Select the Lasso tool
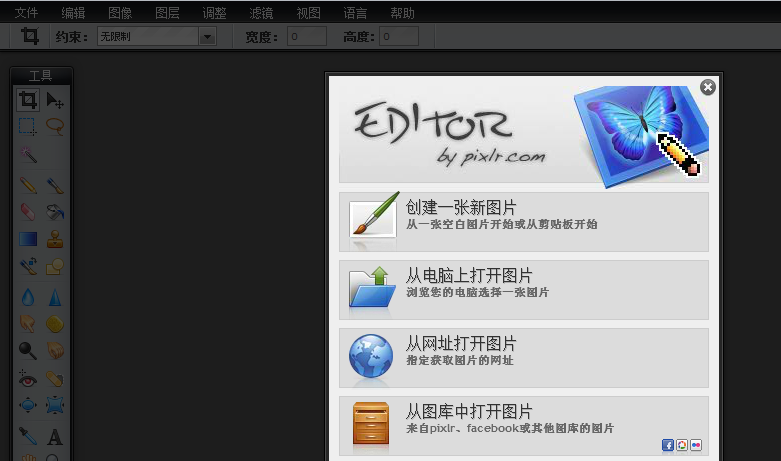This screenshot has height=461, width=781. point(55,126)
